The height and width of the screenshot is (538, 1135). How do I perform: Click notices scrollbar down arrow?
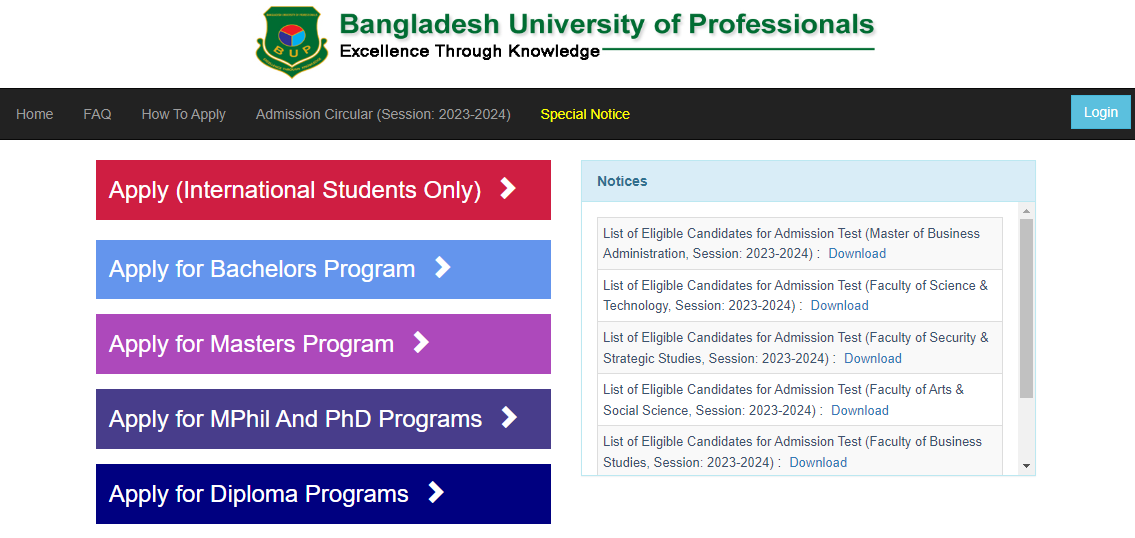(x=1026, y=466)
